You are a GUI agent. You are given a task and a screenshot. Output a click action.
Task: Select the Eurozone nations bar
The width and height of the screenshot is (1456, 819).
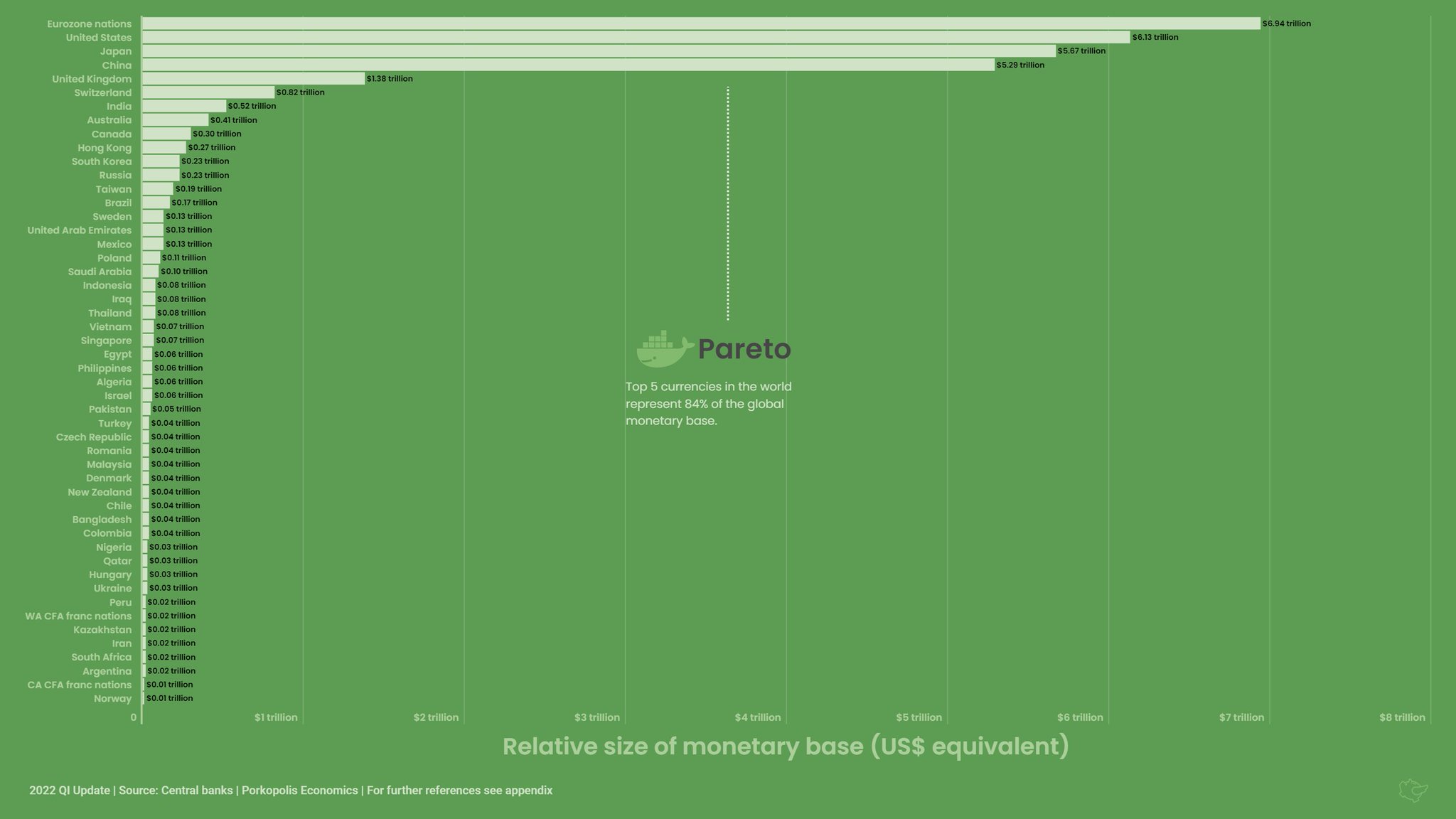click(x=701, y=23)
